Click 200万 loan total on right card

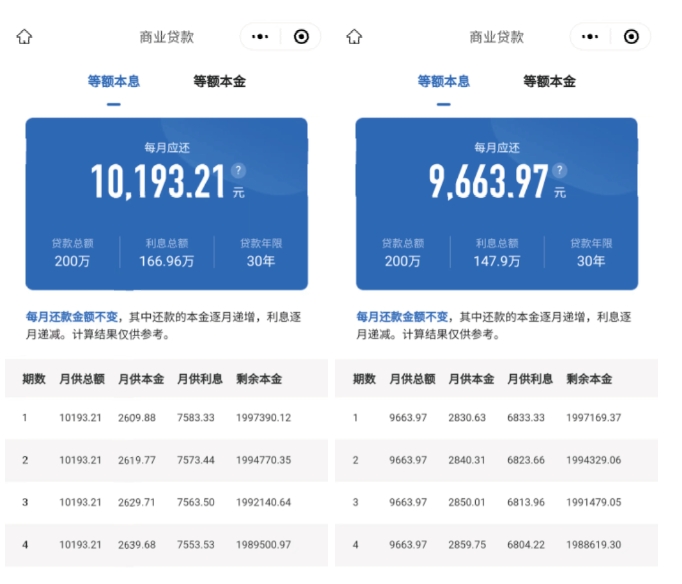[402, 261]
